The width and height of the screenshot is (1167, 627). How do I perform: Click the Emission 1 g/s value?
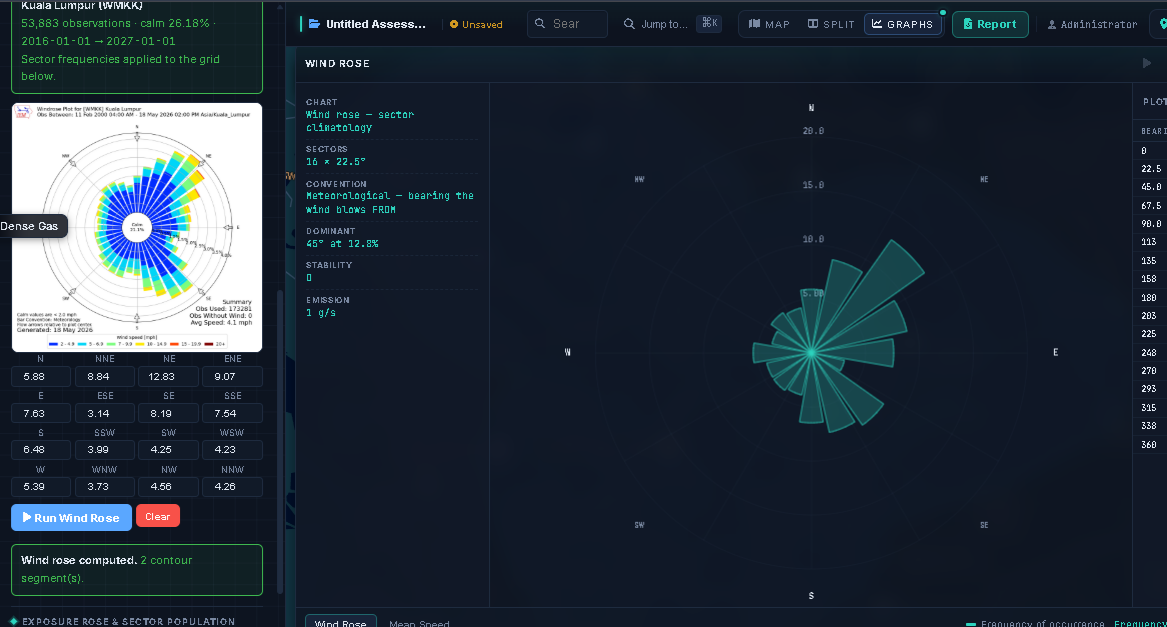pos(321,313)
